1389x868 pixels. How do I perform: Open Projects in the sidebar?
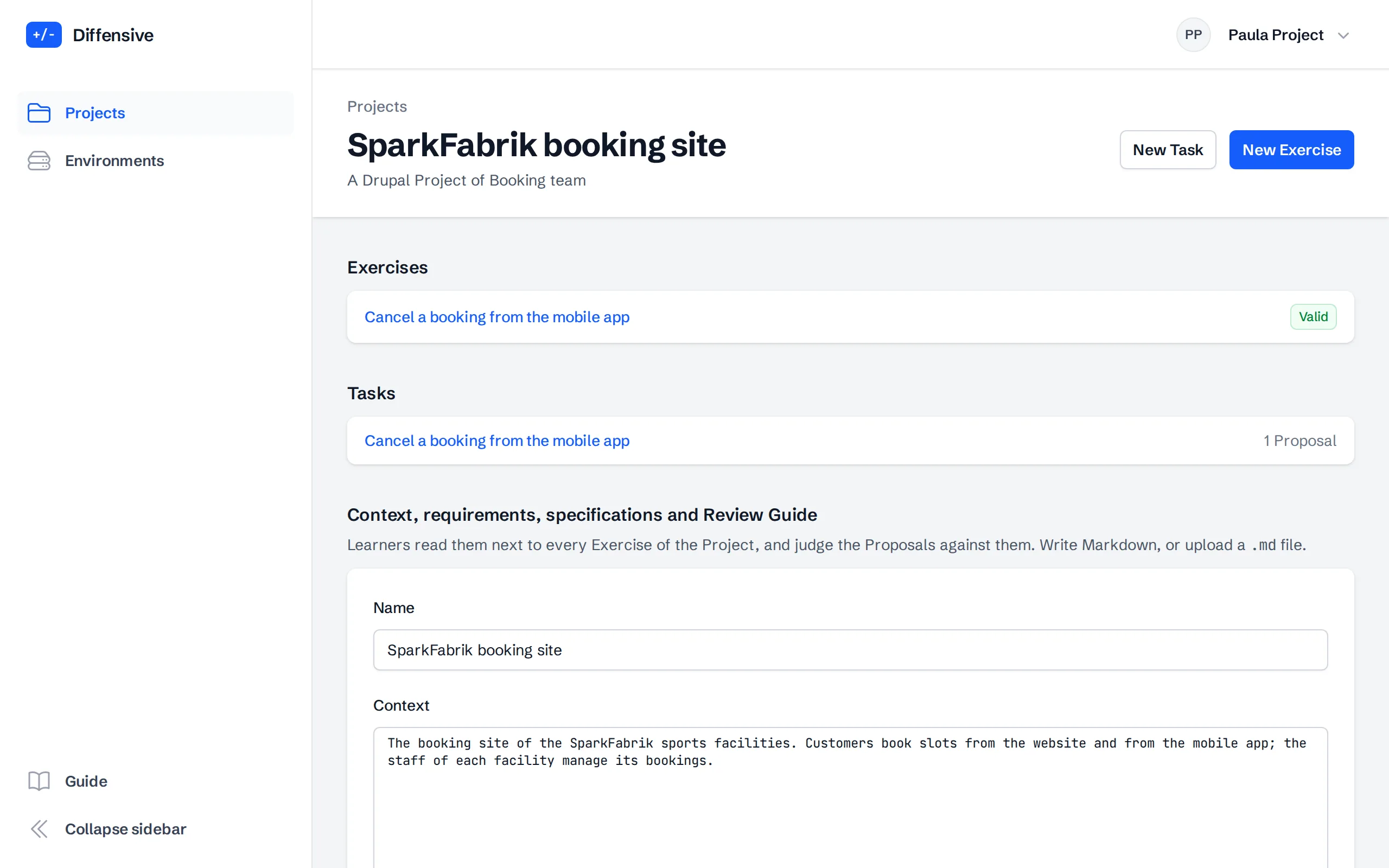(x=155, y=113)
